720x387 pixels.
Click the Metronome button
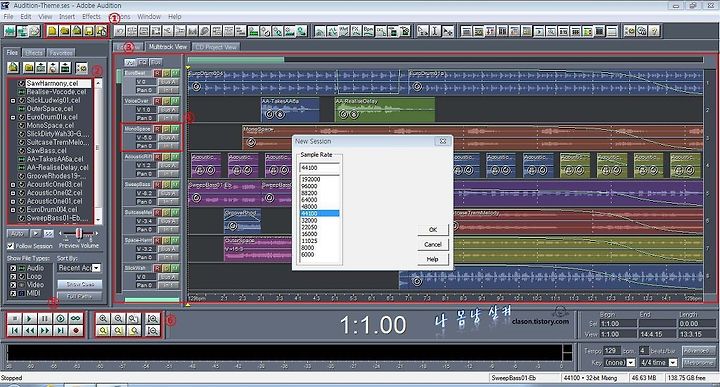pos(698,363)
